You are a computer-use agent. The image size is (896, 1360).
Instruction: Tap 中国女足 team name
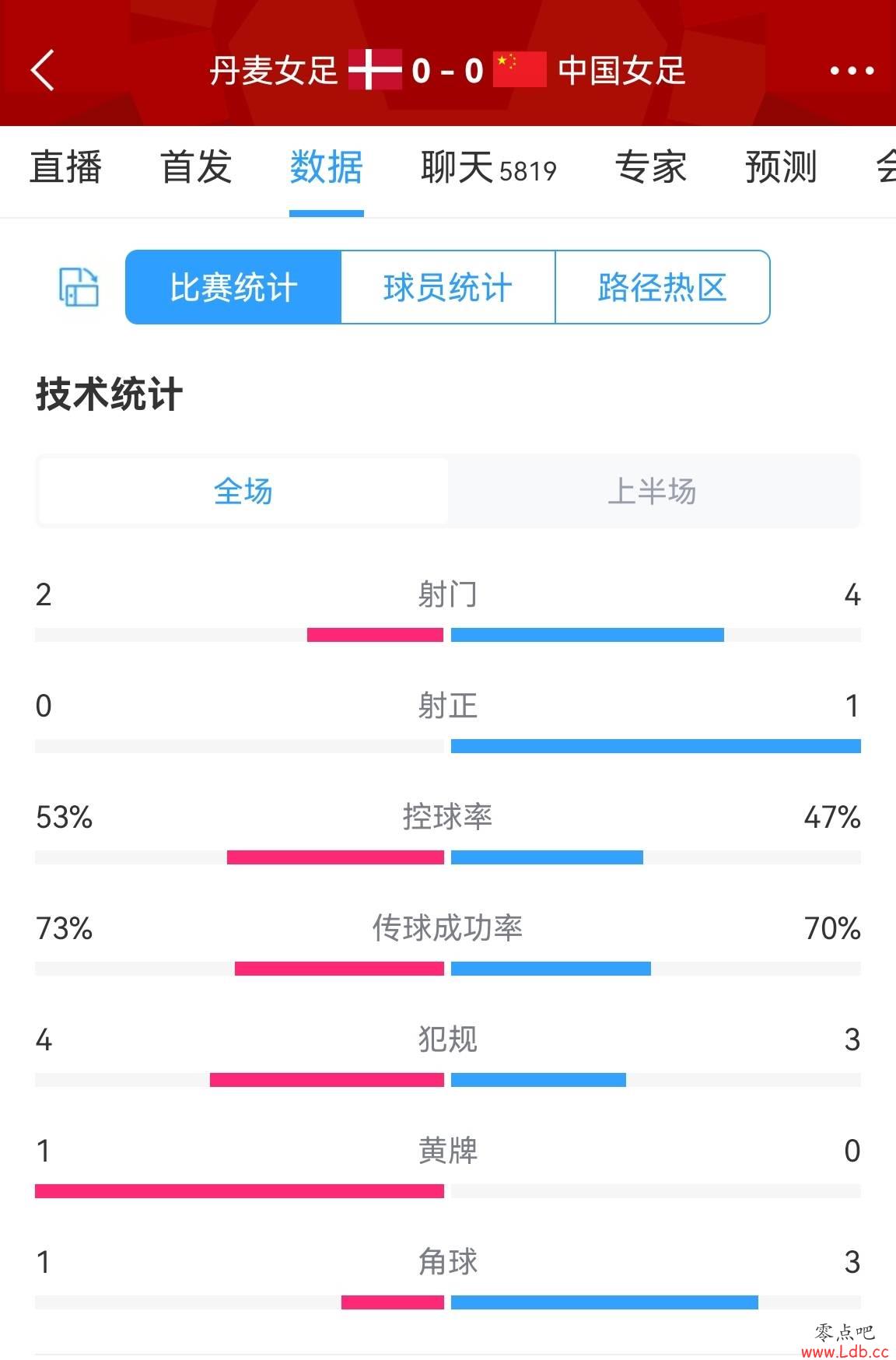[621, 71]
